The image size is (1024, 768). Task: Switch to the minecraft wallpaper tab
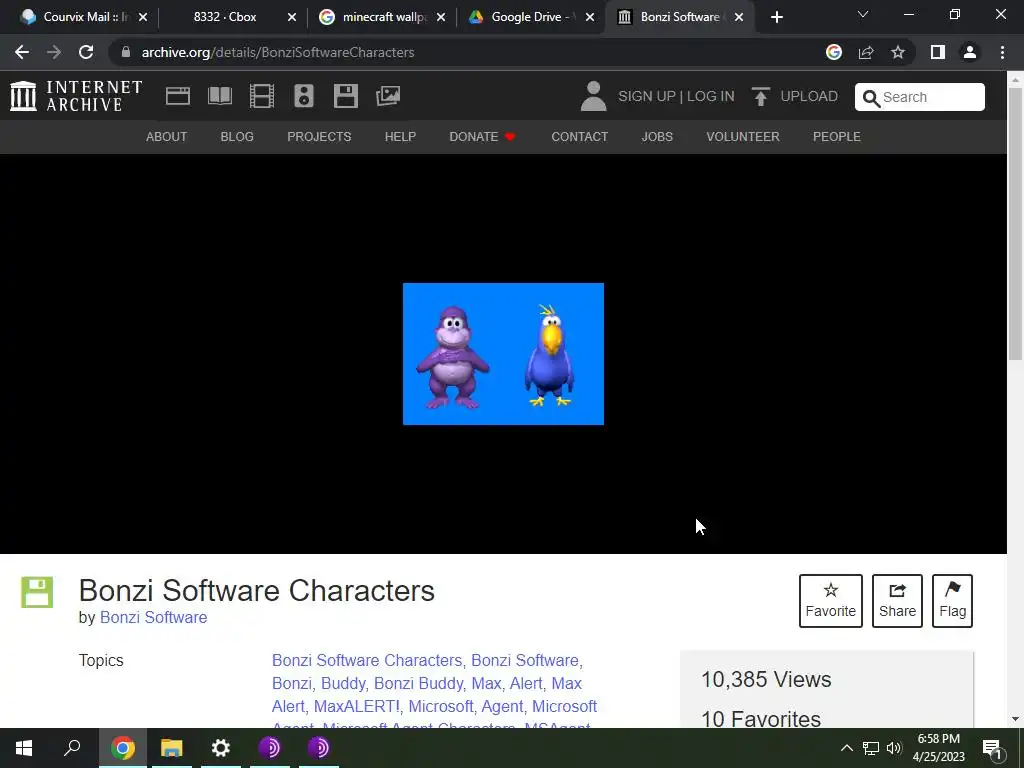tap(382, 17)
